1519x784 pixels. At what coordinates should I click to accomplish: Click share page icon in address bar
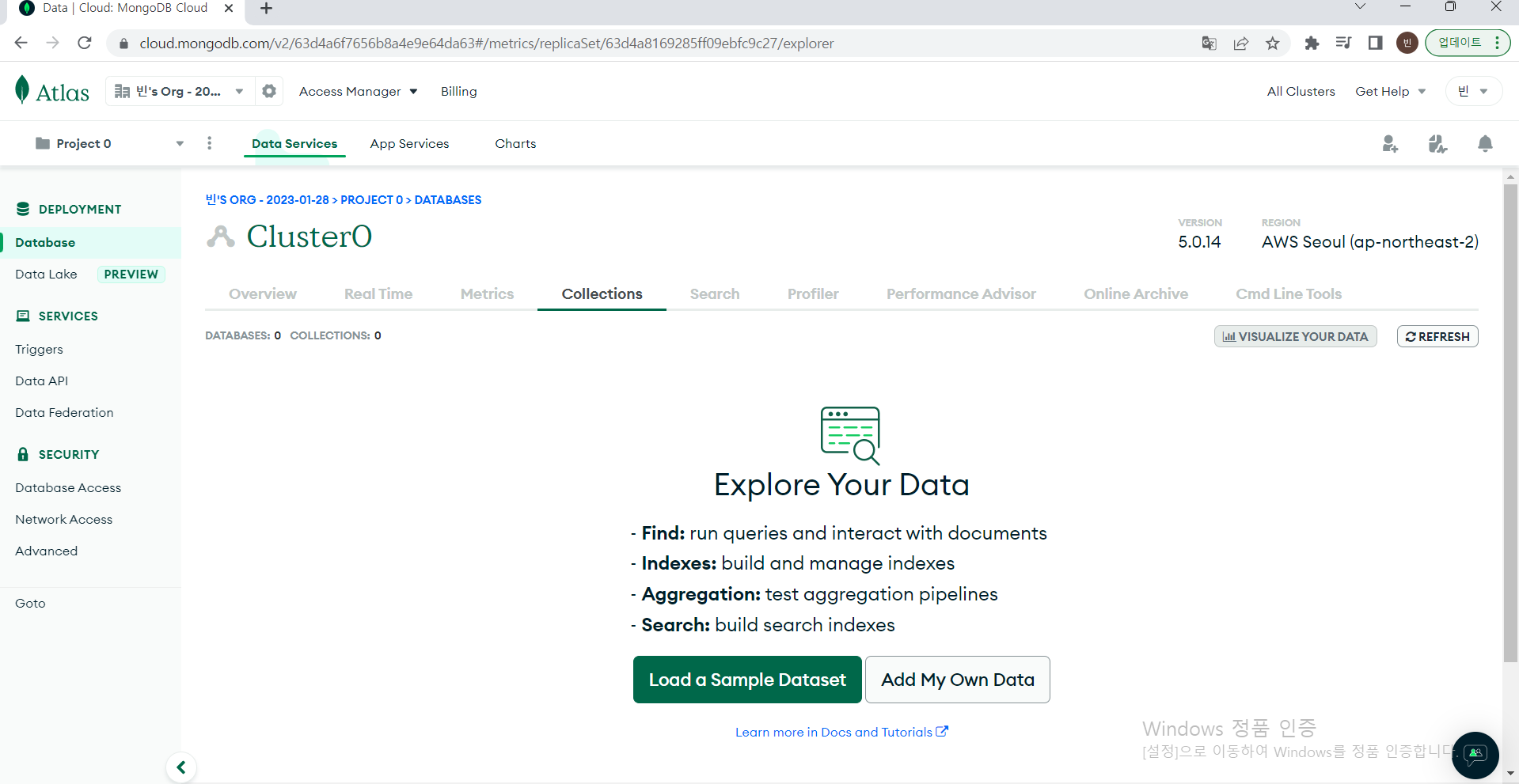pyautogui.click(x=1241, y=43)
